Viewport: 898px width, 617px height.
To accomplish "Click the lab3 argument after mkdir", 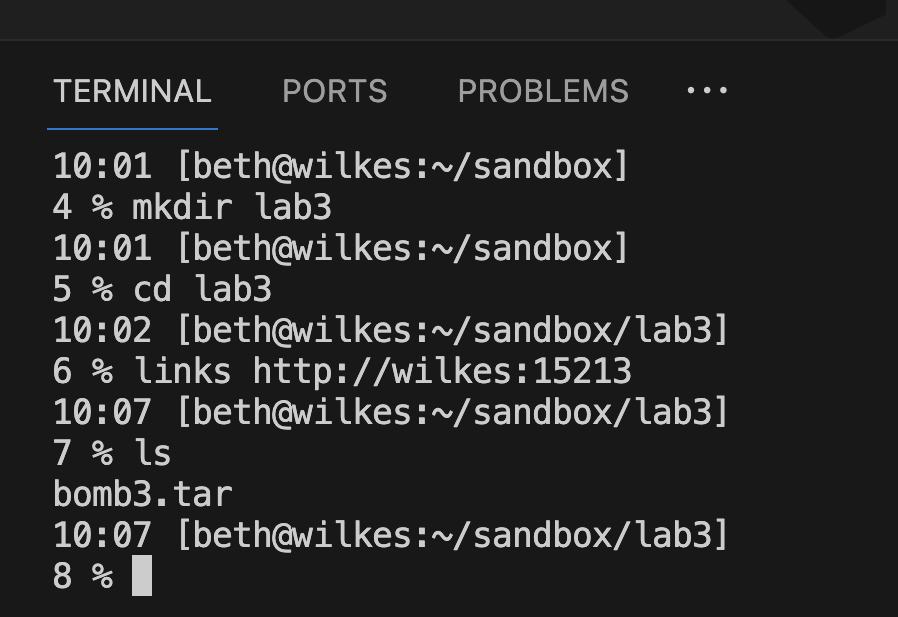I will pyautogui.click(x=294, y=208).
